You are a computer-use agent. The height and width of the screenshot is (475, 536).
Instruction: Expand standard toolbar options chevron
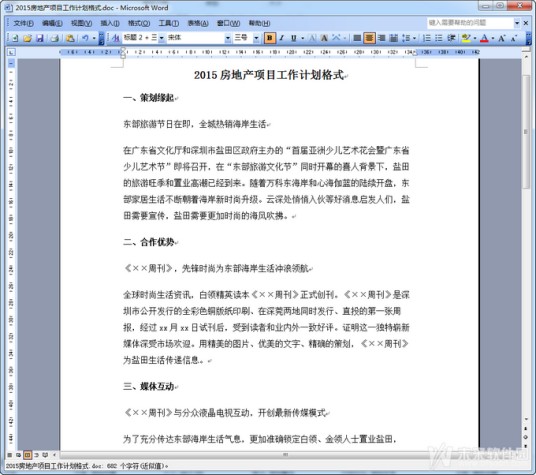click(101, 38)
